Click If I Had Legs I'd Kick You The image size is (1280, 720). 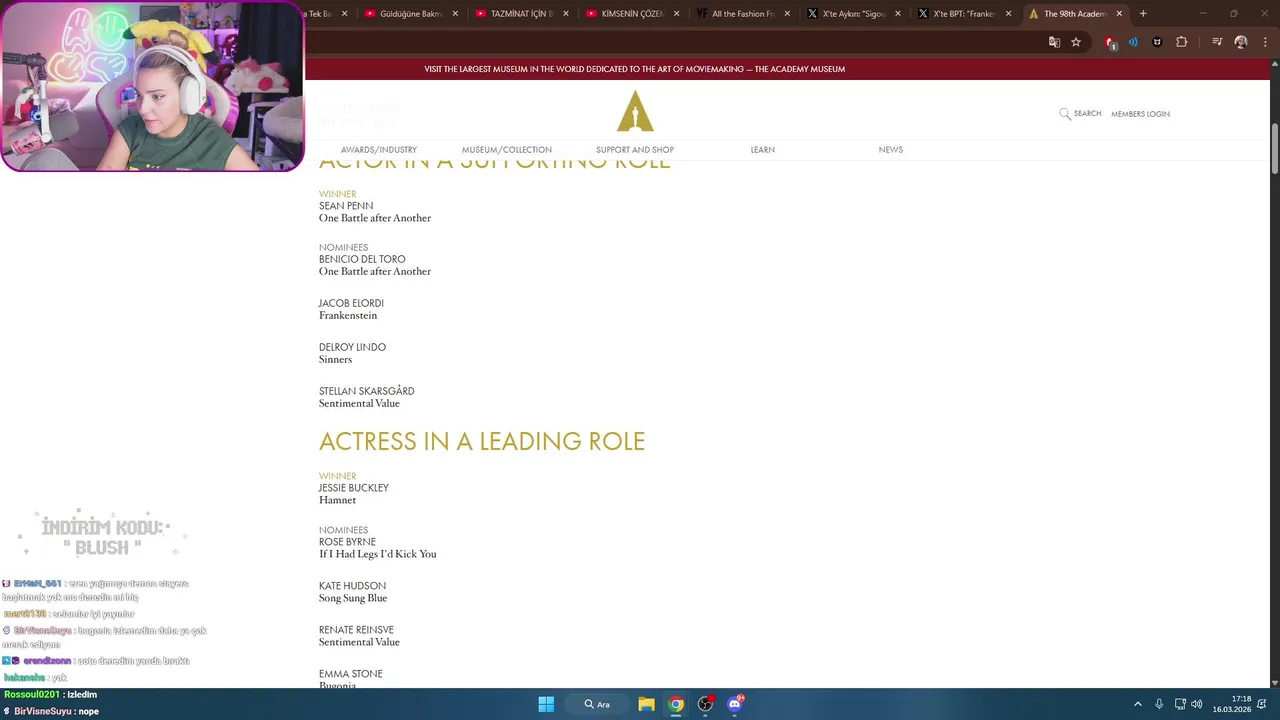coord(378,554)
